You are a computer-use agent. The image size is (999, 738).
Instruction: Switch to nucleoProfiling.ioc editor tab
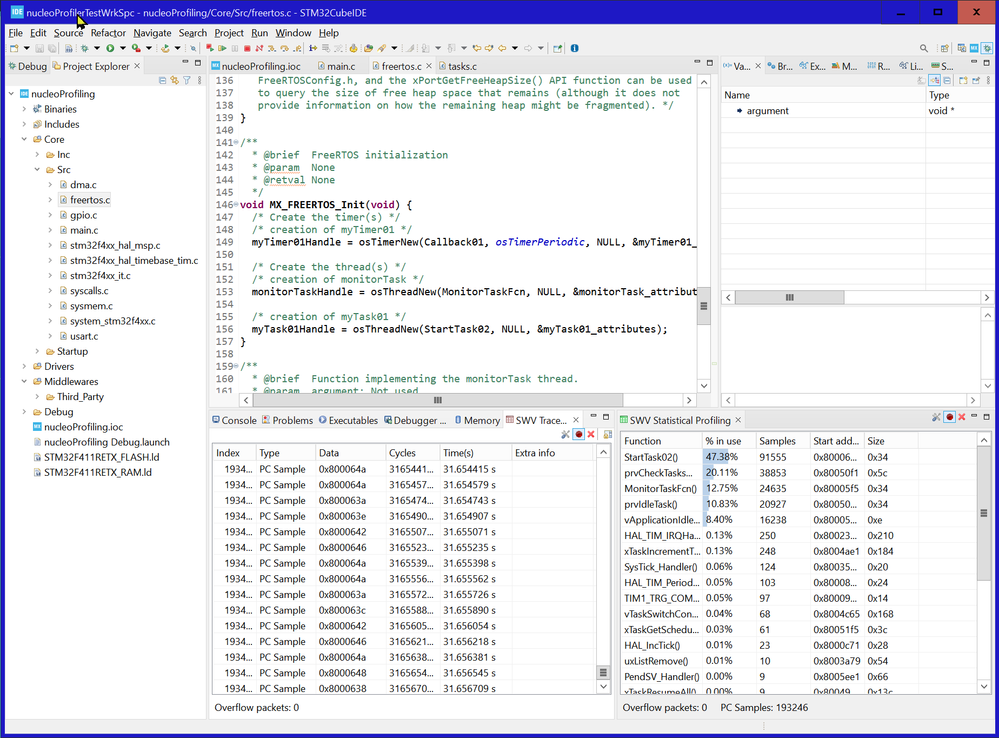coord(256,66)
